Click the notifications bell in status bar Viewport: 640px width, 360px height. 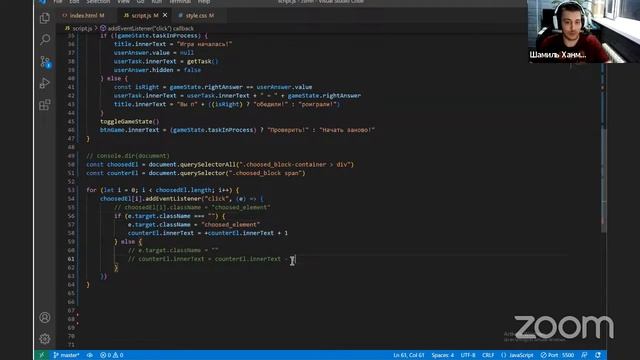(x=598, y=355)
